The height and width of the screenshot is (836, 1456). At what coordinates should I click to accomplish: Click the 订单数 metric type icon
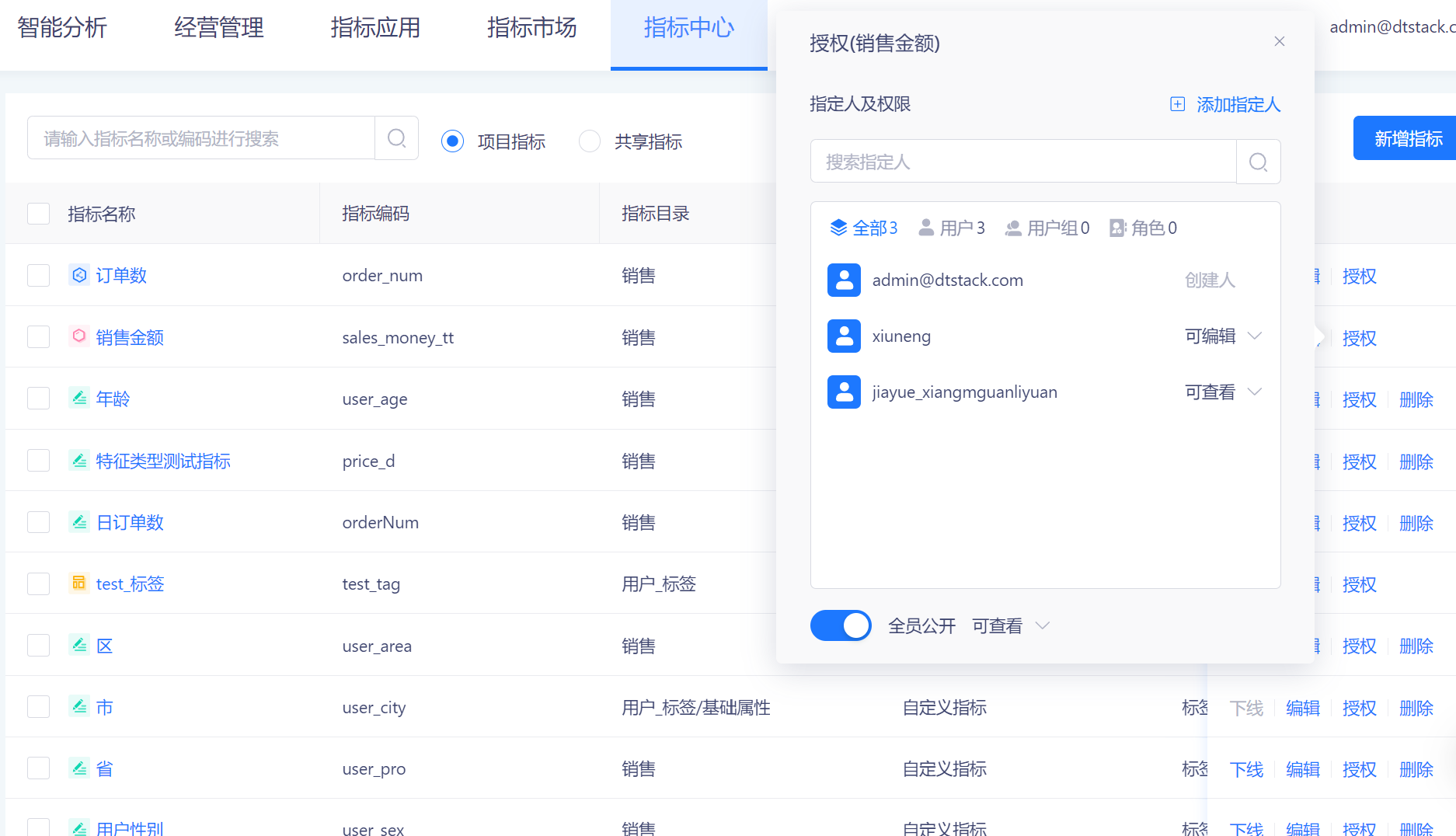click(x=79, y=275)
